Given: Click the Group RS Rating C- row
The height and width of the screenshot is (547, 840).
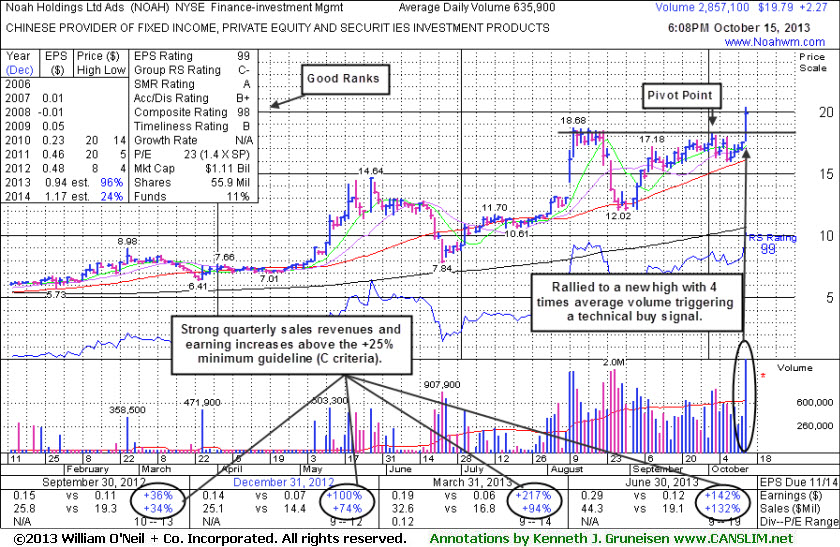Looking at the screenshot, I should pyautogui.click(x=192, y=70).
